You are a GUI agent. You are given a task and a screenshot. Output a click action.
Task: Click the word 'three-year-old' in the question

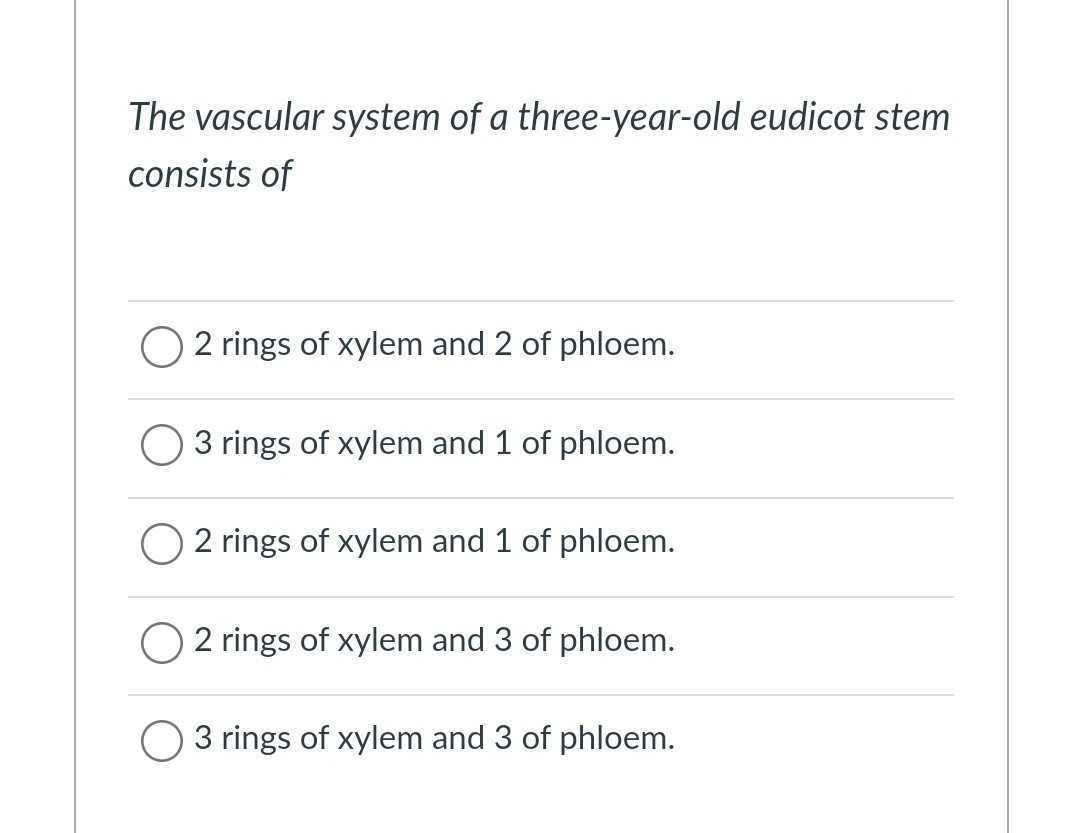pyautogui.click(x=628, y=117)
